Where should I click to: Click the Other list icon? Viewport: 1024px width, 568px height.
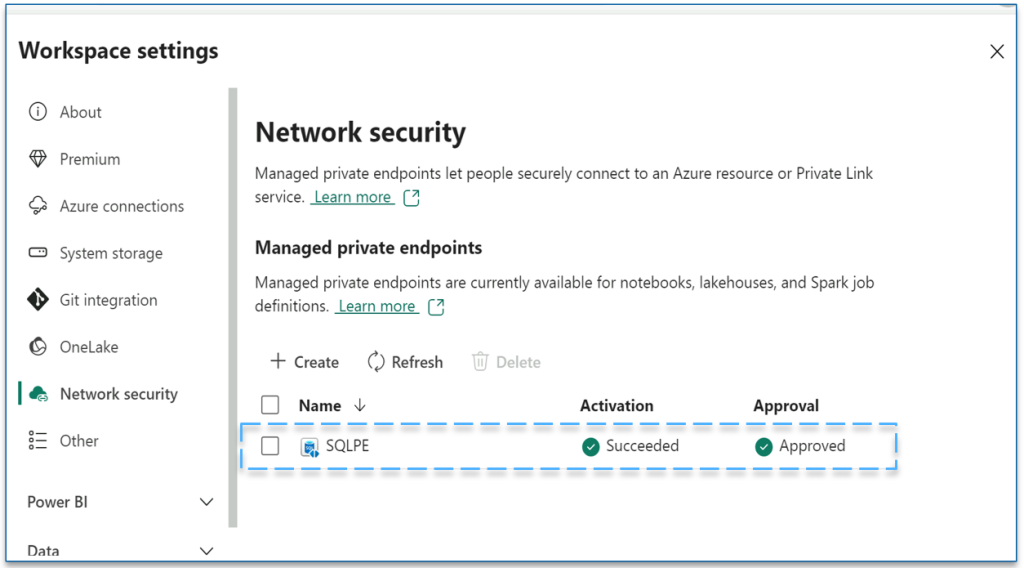38,441
